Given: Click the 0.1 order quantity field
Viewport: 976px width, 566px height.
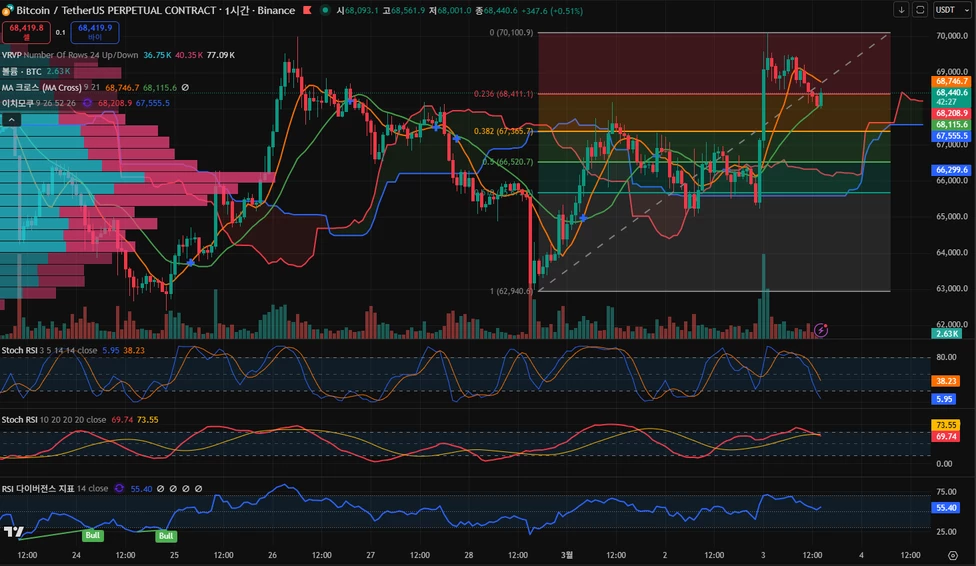Looking at the screenshot, I should (x=60, y=32).
